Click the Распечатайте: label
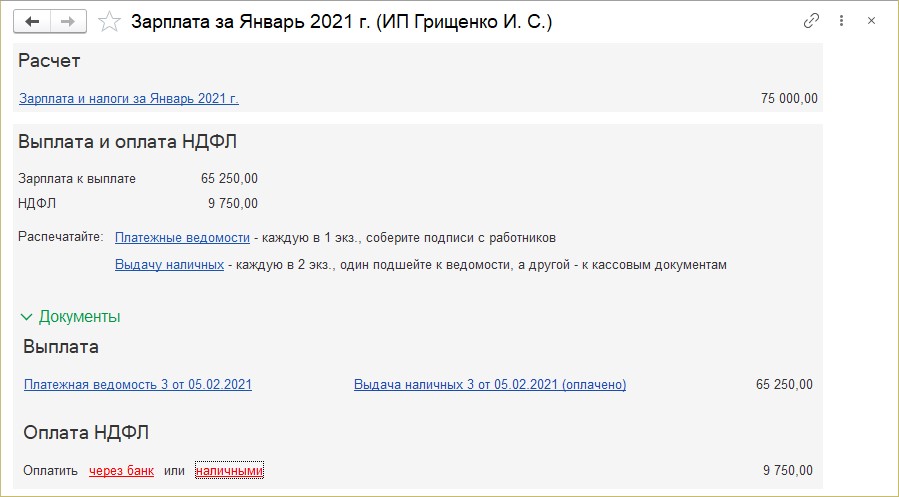This screenshot has width=899, height=497. [61, 237]
